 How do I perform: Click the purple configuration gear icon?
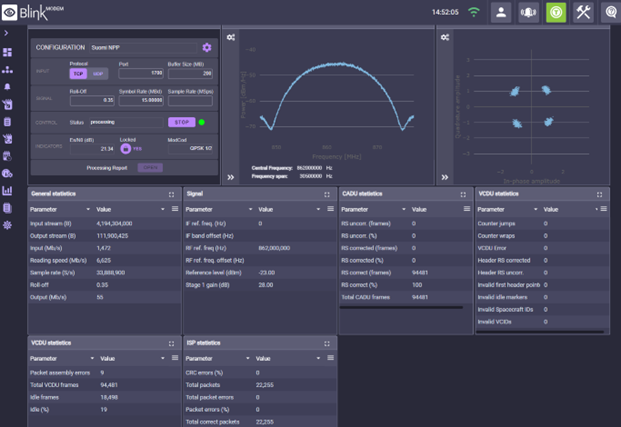pyautogui.click(x=207, y=48)
